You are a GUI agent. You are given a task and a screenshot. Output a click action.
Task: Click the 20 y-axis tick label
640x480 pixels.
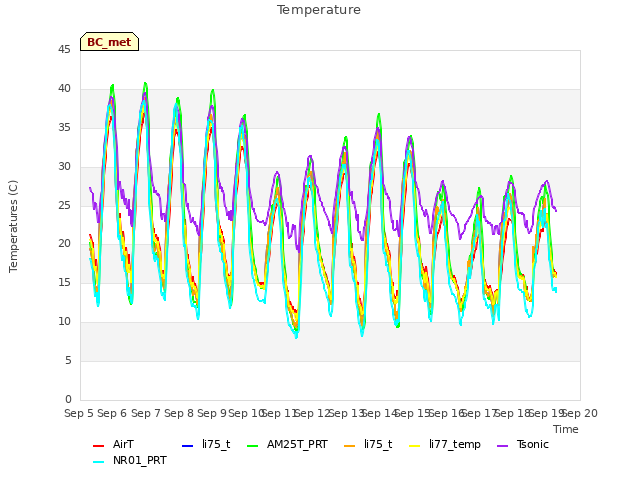(64, 244)
